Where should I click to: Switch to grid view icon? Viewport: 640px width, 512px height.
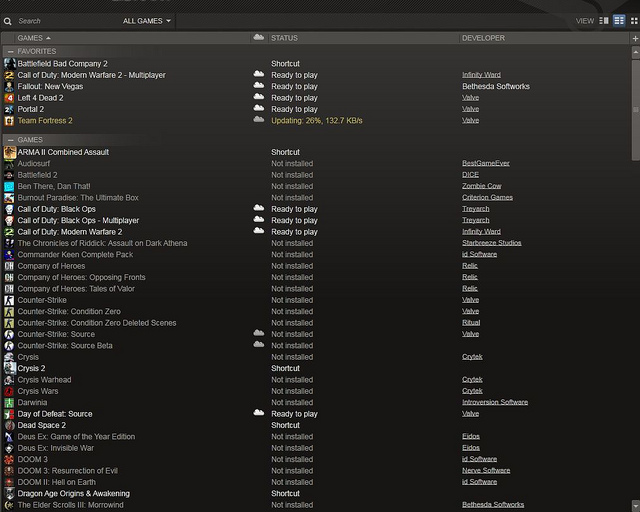(634, 21)
